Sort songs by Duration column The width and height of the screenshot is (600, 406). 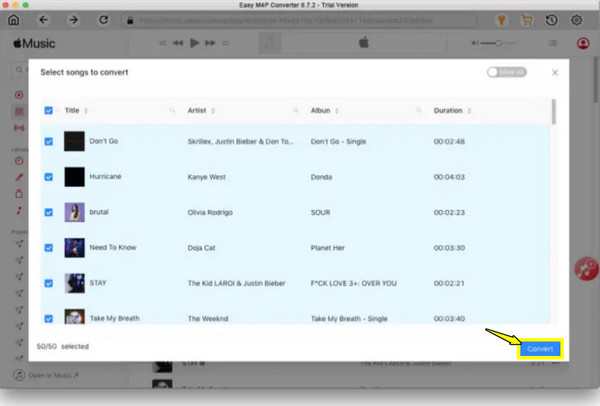(469, 111)
